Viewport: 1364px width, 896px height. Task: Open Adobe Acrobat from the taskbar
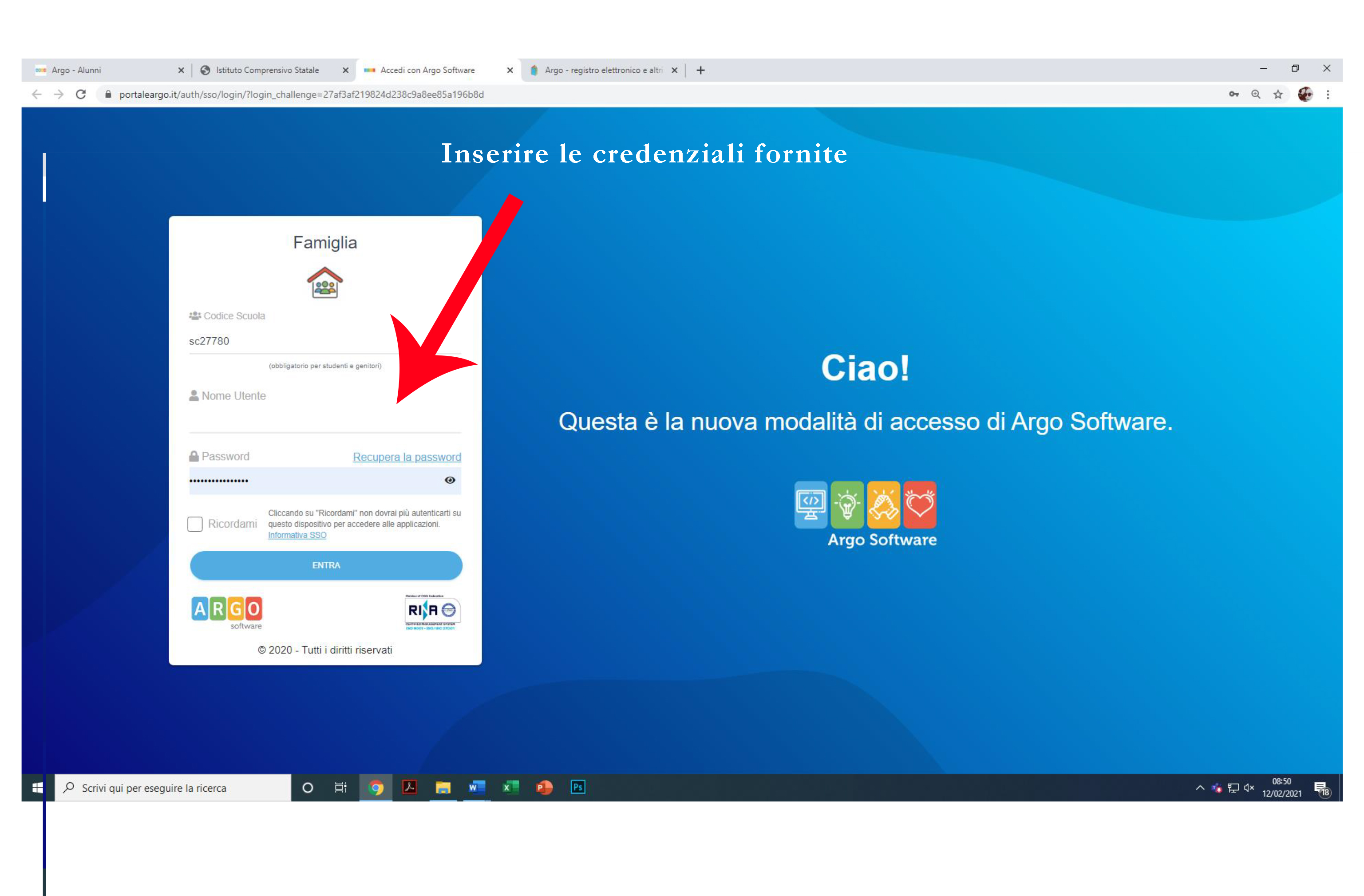[x=409, y=787]
